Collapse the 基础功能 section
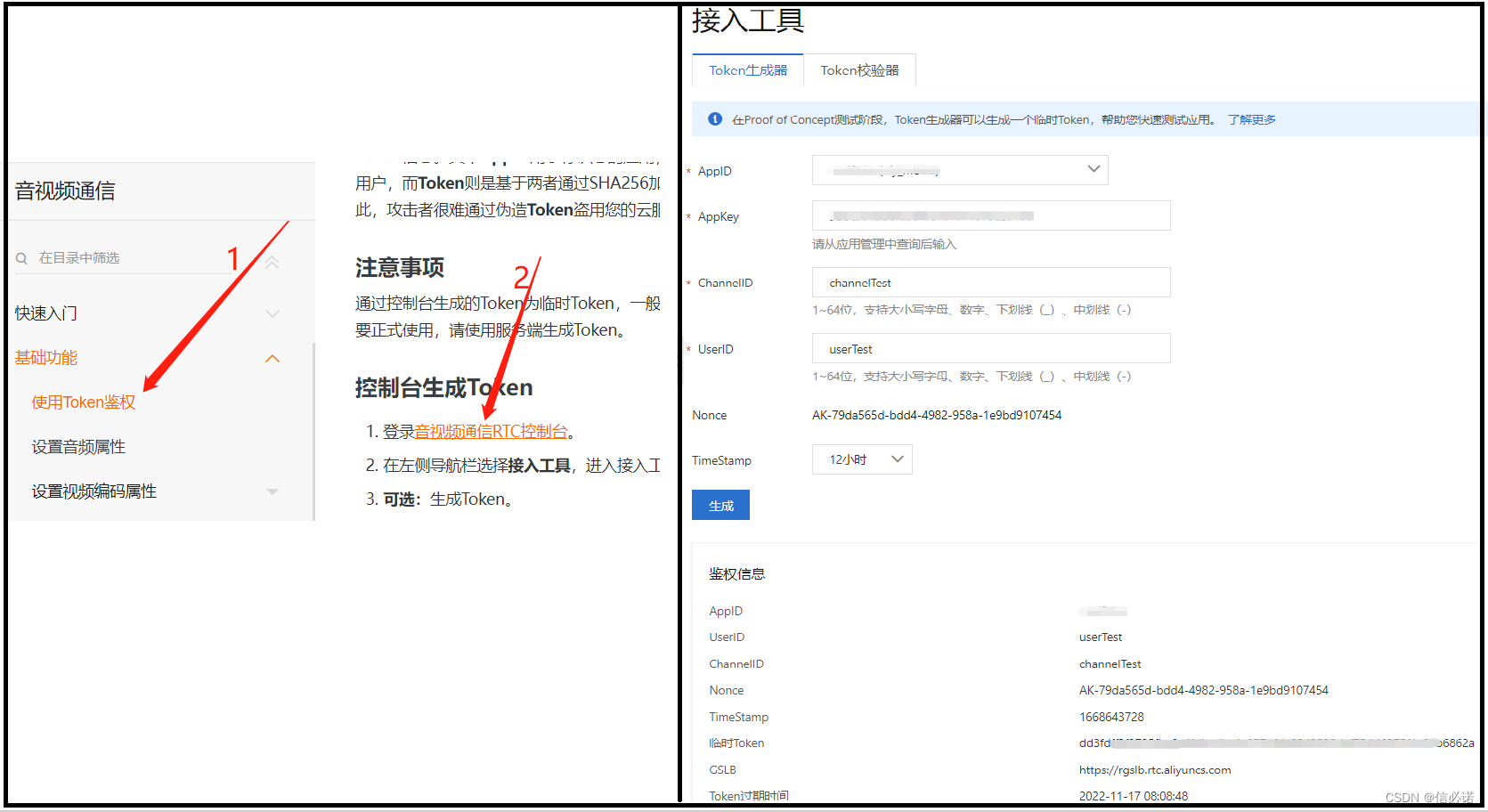The height and width of the screenshot is (812, 1488). click(272, 358)
